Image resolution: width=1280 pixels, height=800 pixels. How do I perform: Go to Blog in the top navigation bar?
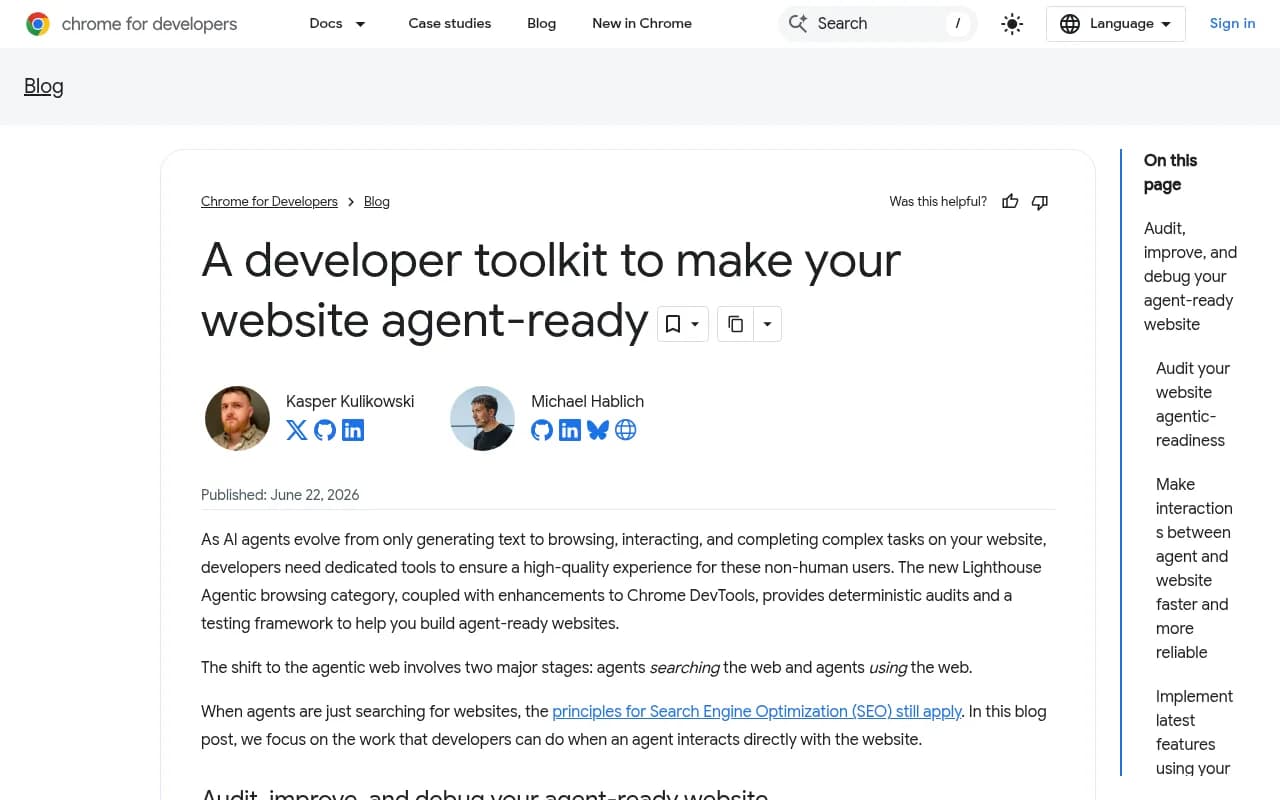coord(542,23)
